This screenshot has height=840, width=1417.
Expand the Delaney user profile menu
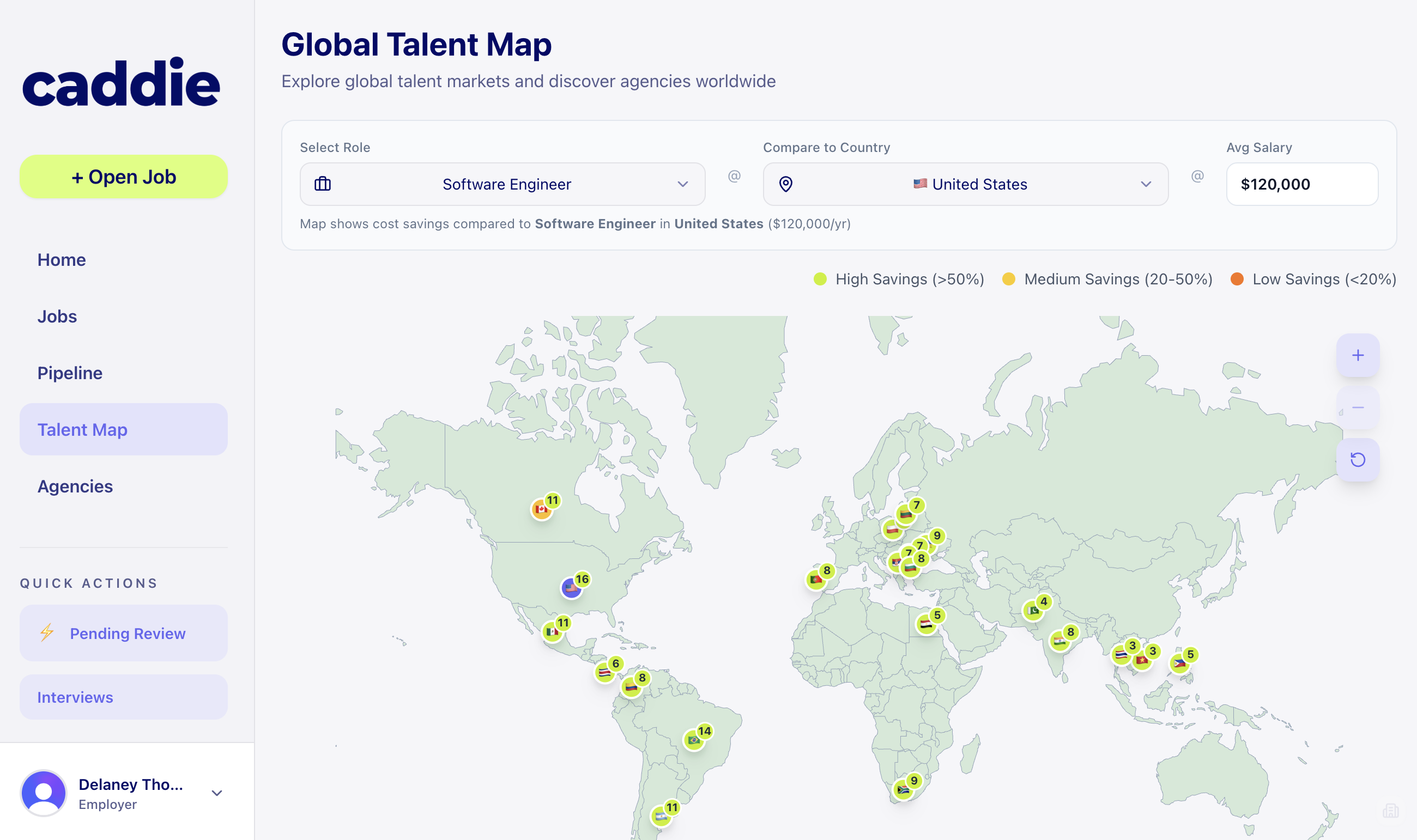pos(216,793)
